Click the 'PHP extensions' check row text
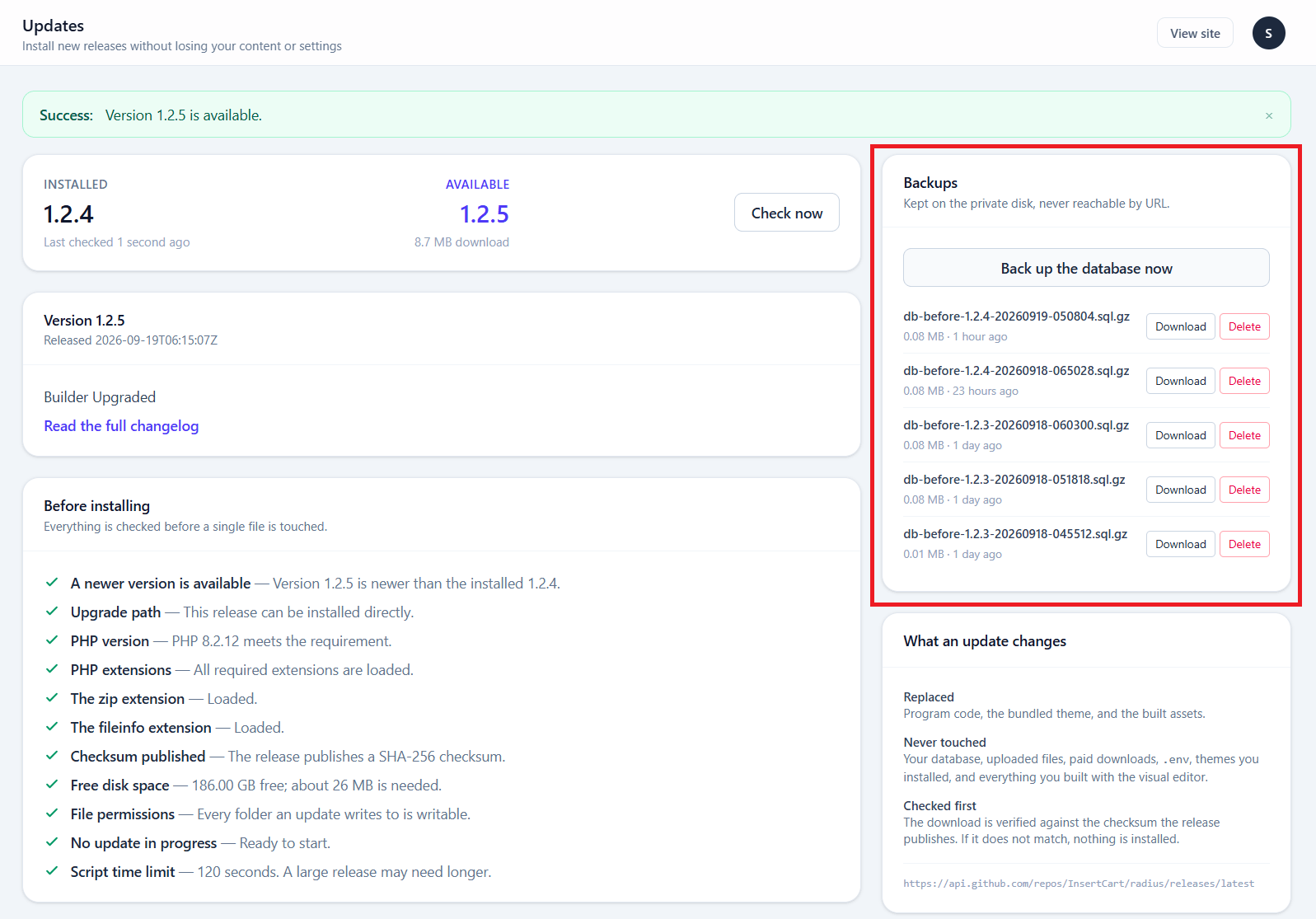This screenshot has width=1316, height=919. (242, 670)
